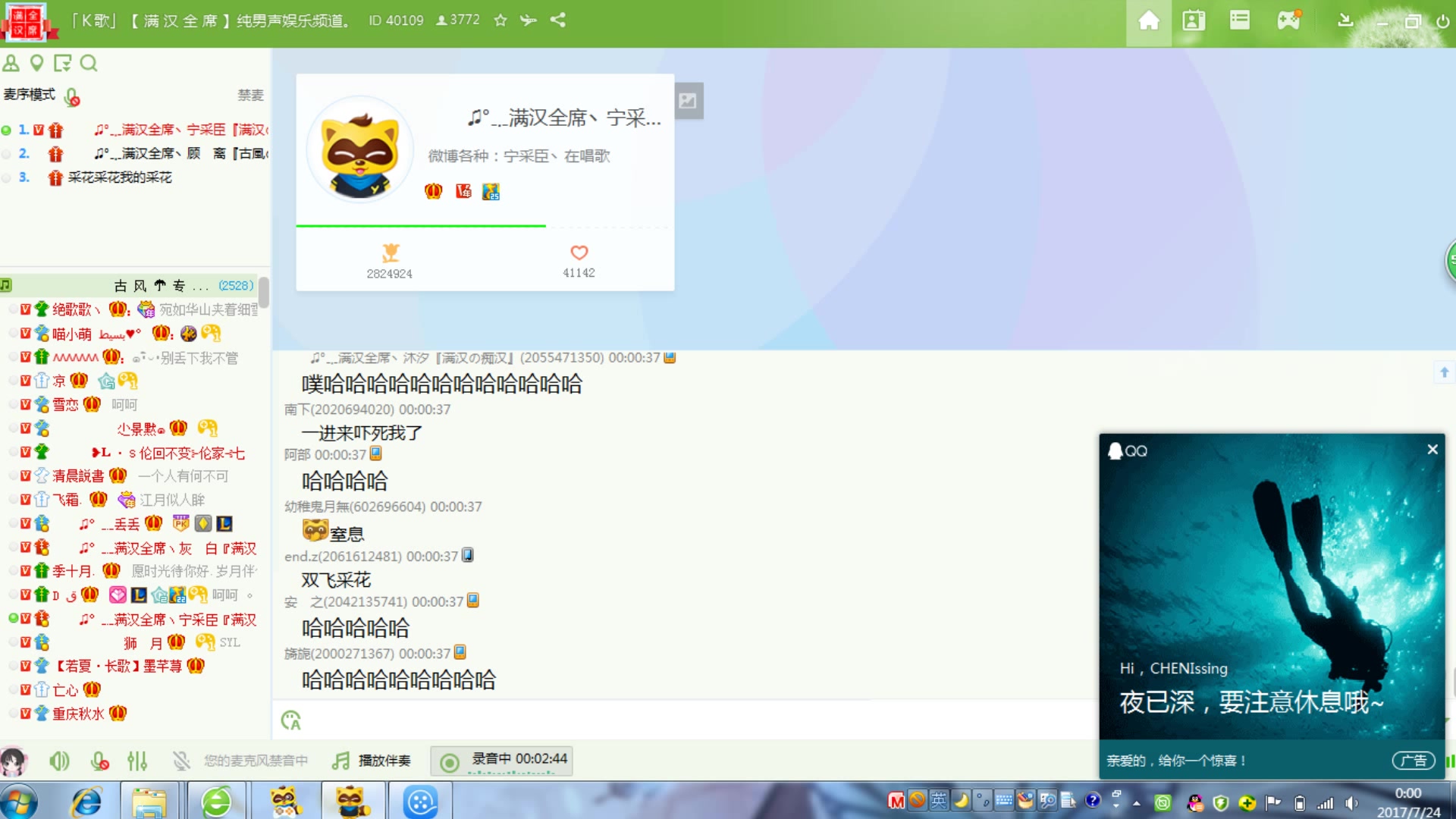Click the channel edit icon in sidebar toolbar
This screenshot has width=1456, height=819.
tap(62, 63)
